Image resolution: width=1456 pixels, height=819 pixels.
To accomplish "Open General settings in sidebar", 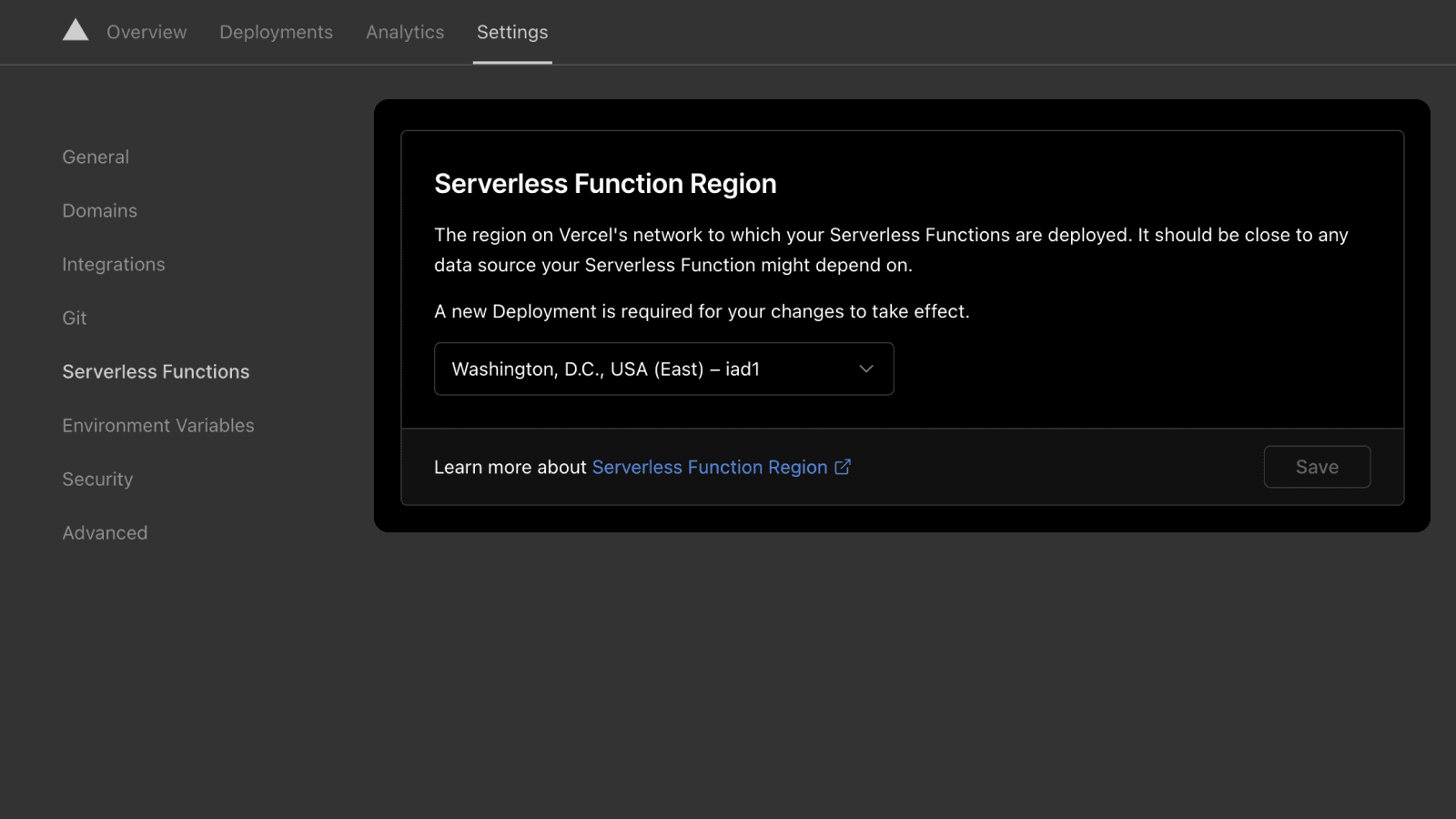I will 96,157.
